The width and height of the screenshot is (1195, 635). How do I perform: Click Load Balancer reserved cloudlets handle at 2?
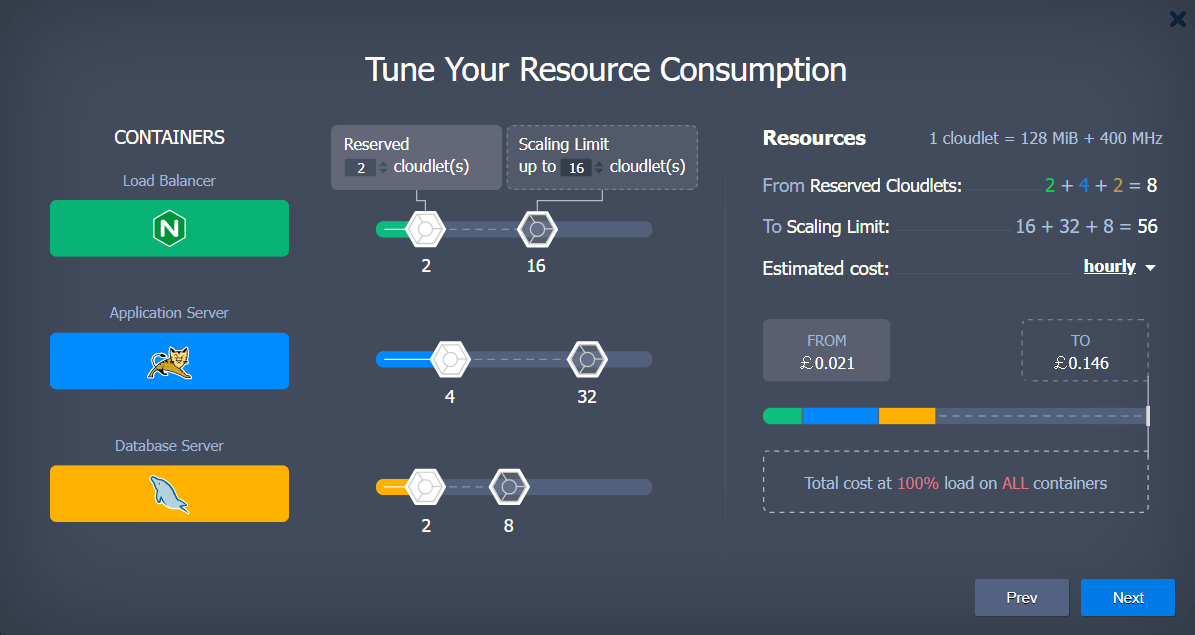tap(426, 230)
